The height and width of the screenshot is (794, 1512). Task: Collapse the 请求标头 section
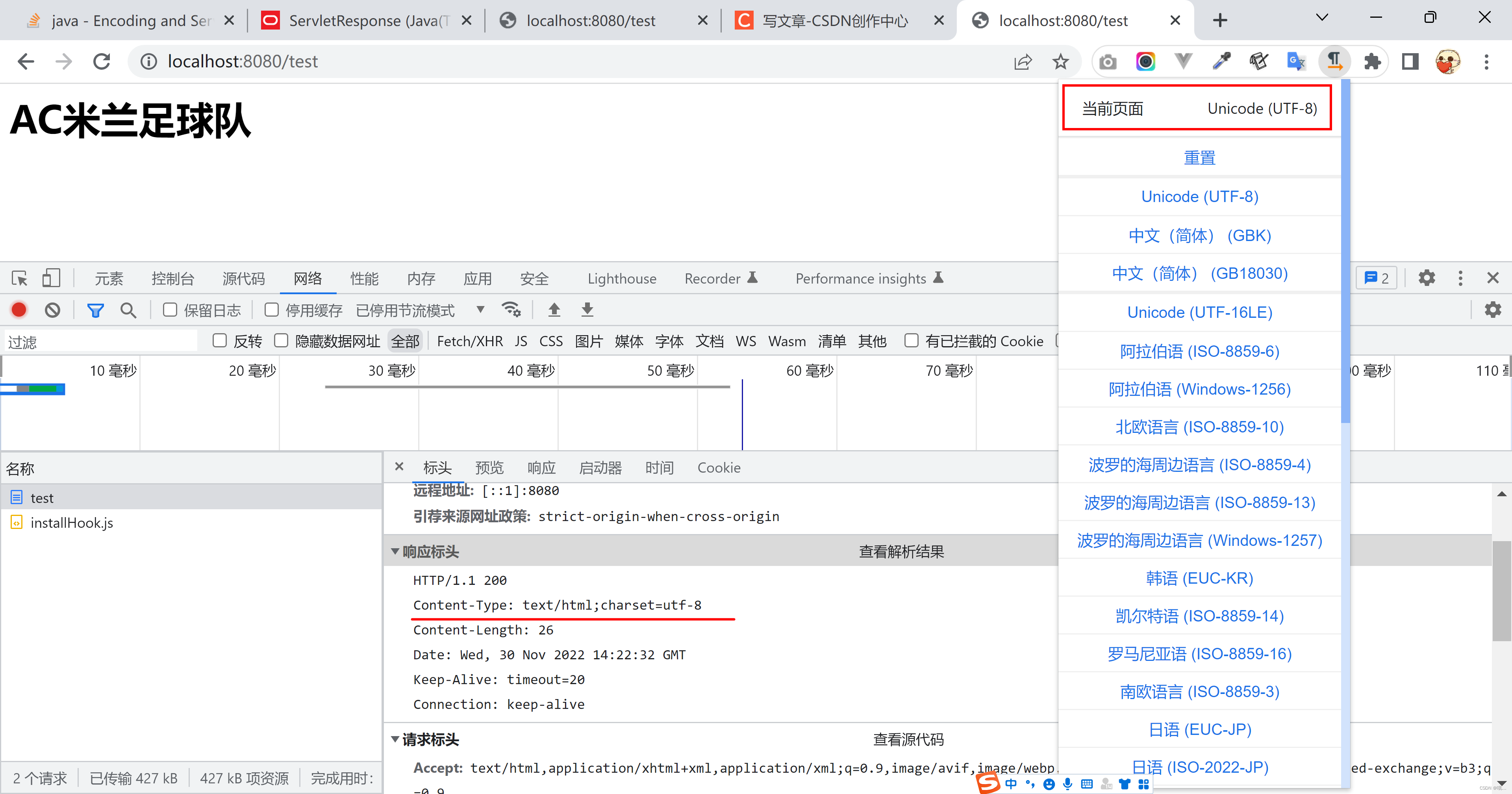click(395, 739)
